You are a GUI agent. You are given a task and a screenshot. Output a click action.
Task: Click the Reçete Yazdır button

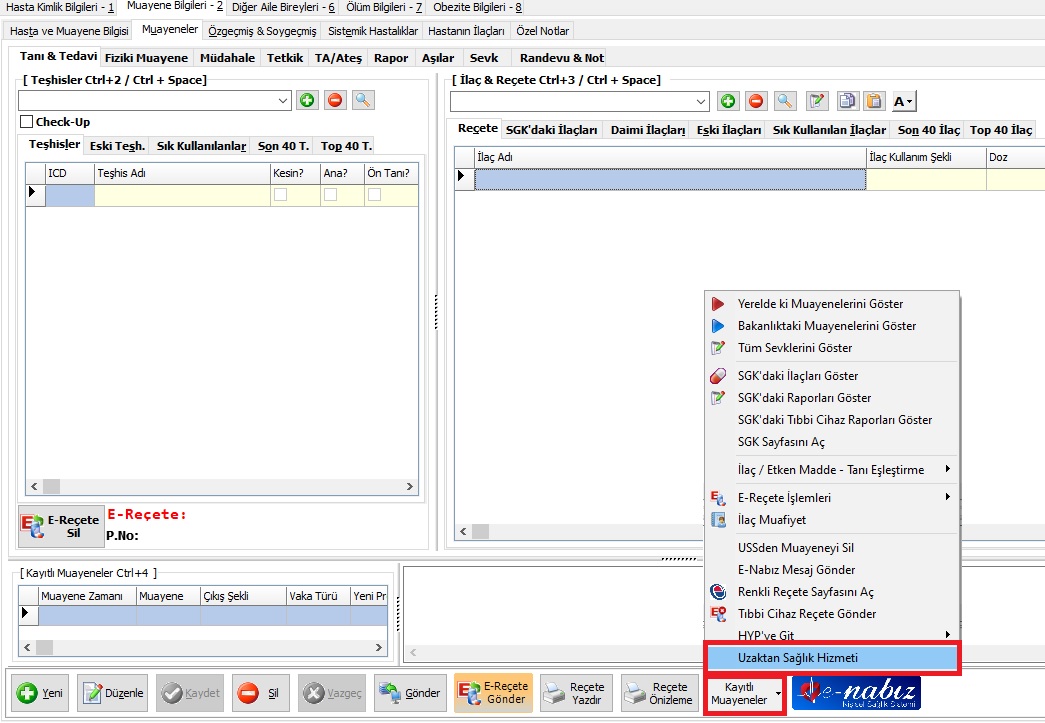(x=574, y=693)
